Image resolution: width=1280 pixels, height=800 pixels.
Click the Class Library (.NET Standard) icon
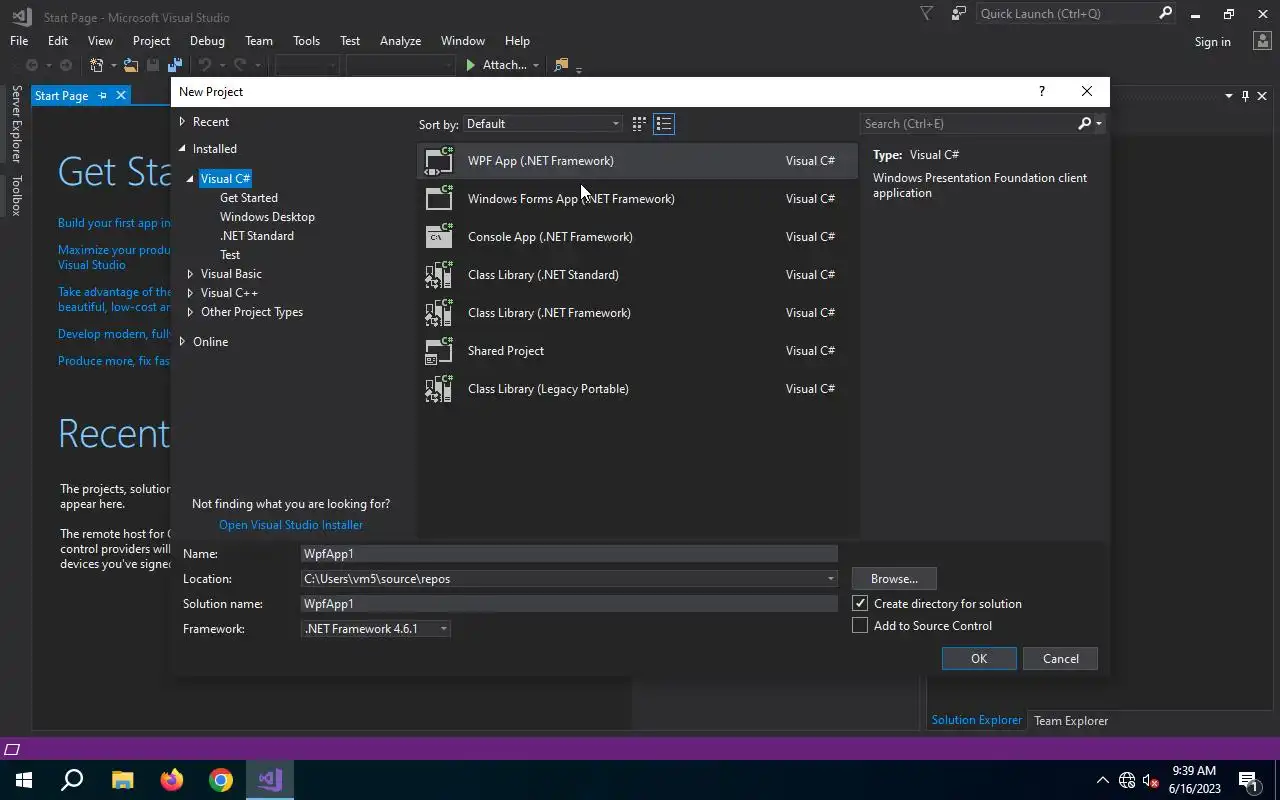pos(439,275)
